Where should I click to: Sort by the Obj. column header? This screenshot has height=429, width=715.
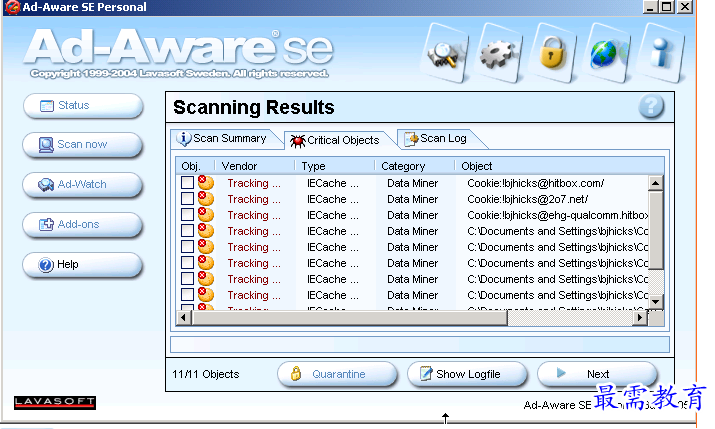click(x=195, y=166)
